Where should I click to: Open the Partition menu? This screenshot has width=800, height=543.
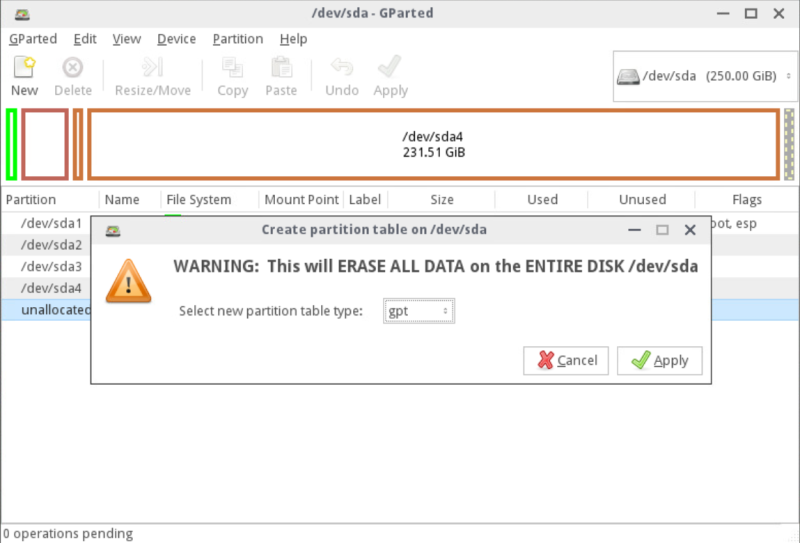tap(237, 39)
